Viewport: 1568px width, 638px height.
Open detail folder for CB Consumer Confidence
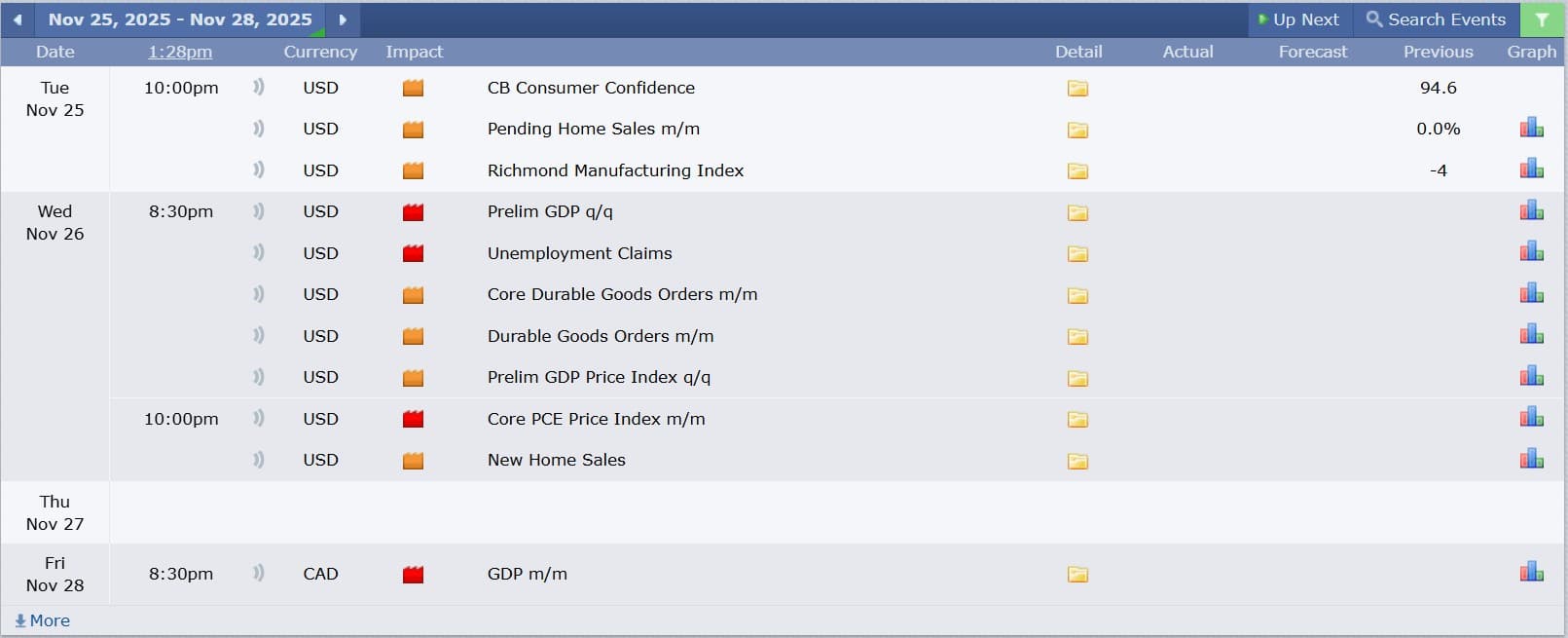[x=1077, y=89]
